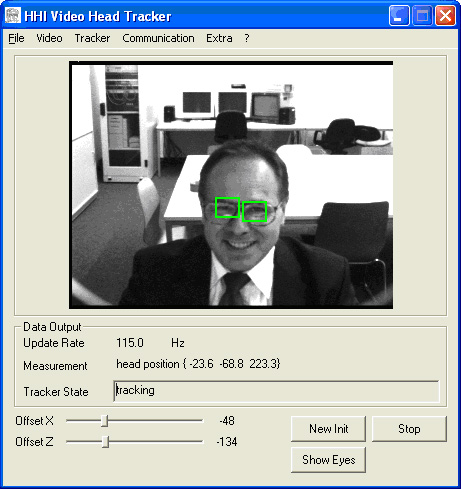Click the Update Rate value 115.0
461x489 pixels.
(x=130, y=343)
